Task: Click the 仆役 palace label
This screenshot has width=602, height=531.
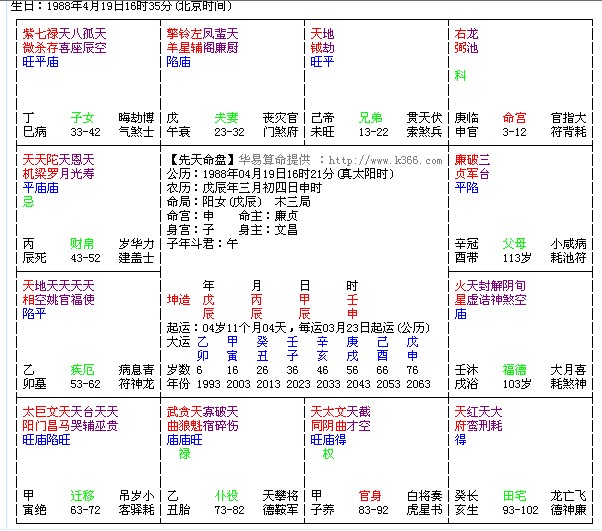Action: (227, 496)
